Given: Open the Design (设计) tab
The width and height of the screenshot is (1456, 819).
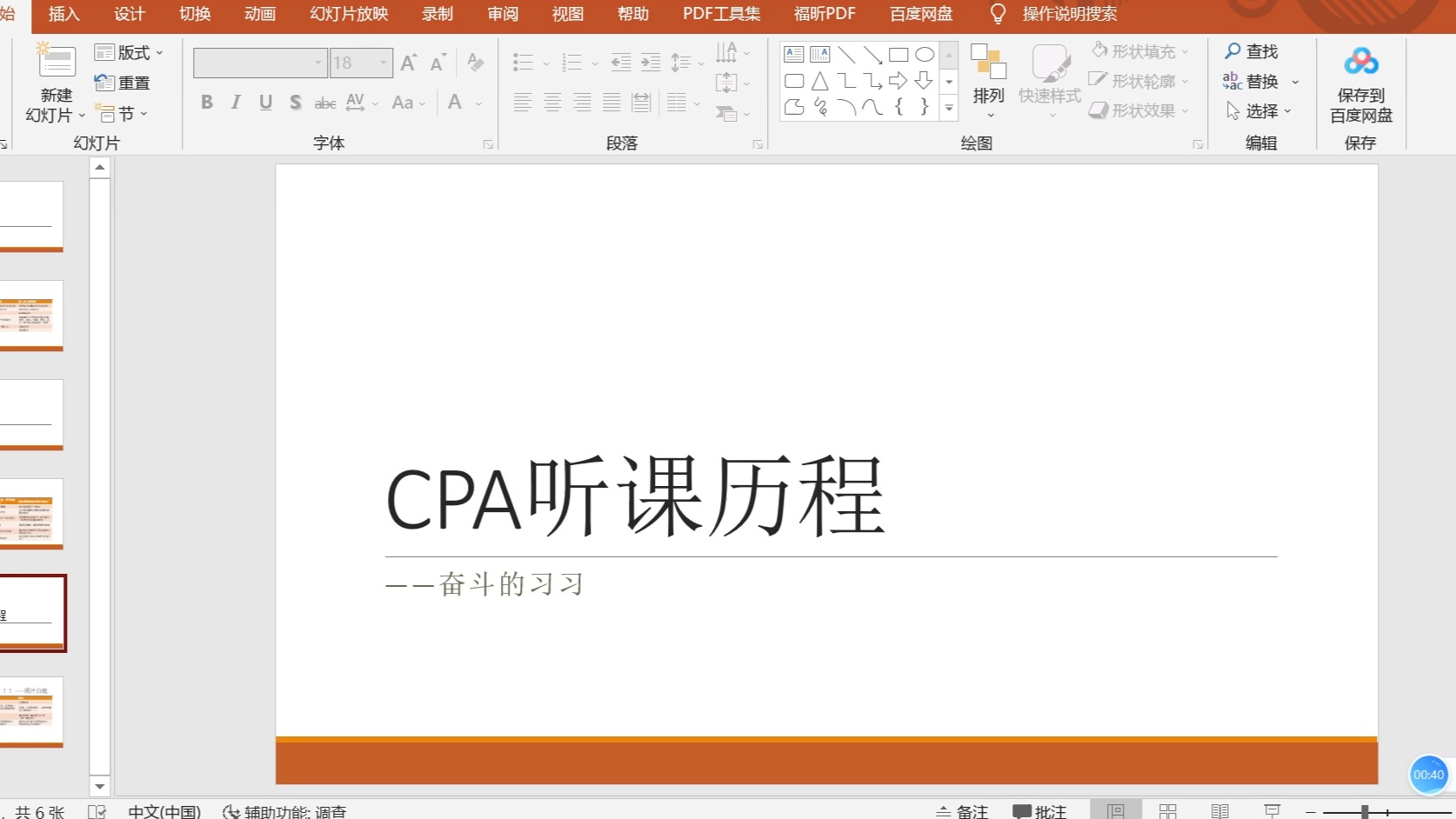Looking at the screenshot, I should pyautogui.click(x=129, y=14).
